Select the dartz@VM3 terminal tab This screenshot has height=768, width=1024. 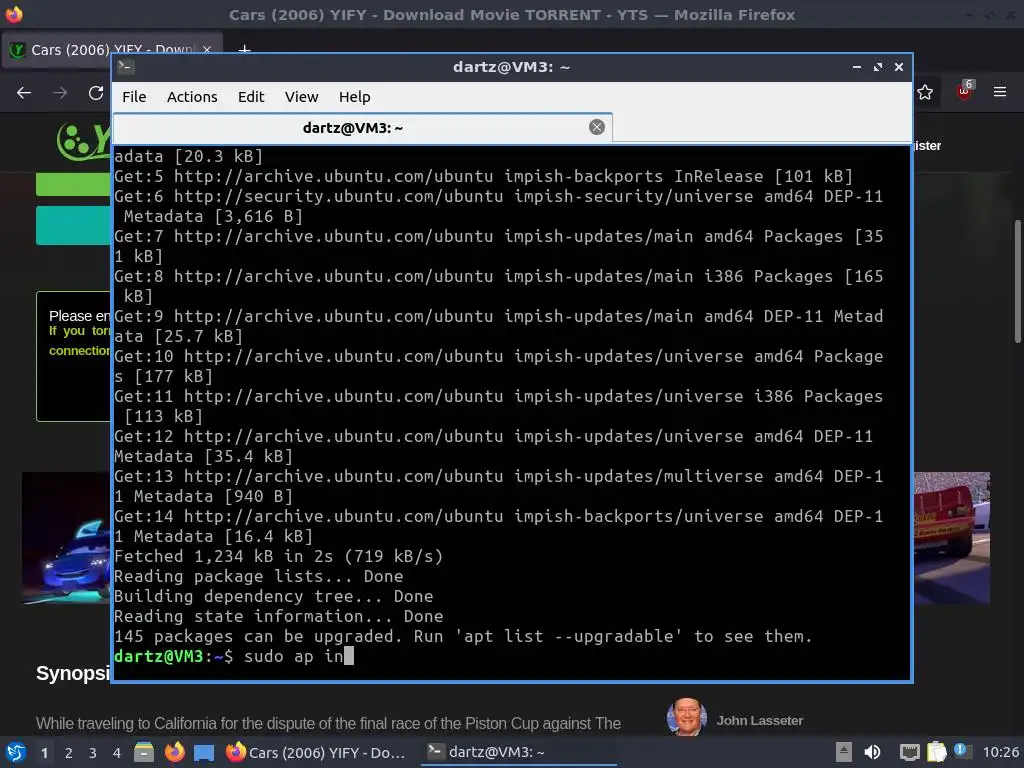[362, 128]
